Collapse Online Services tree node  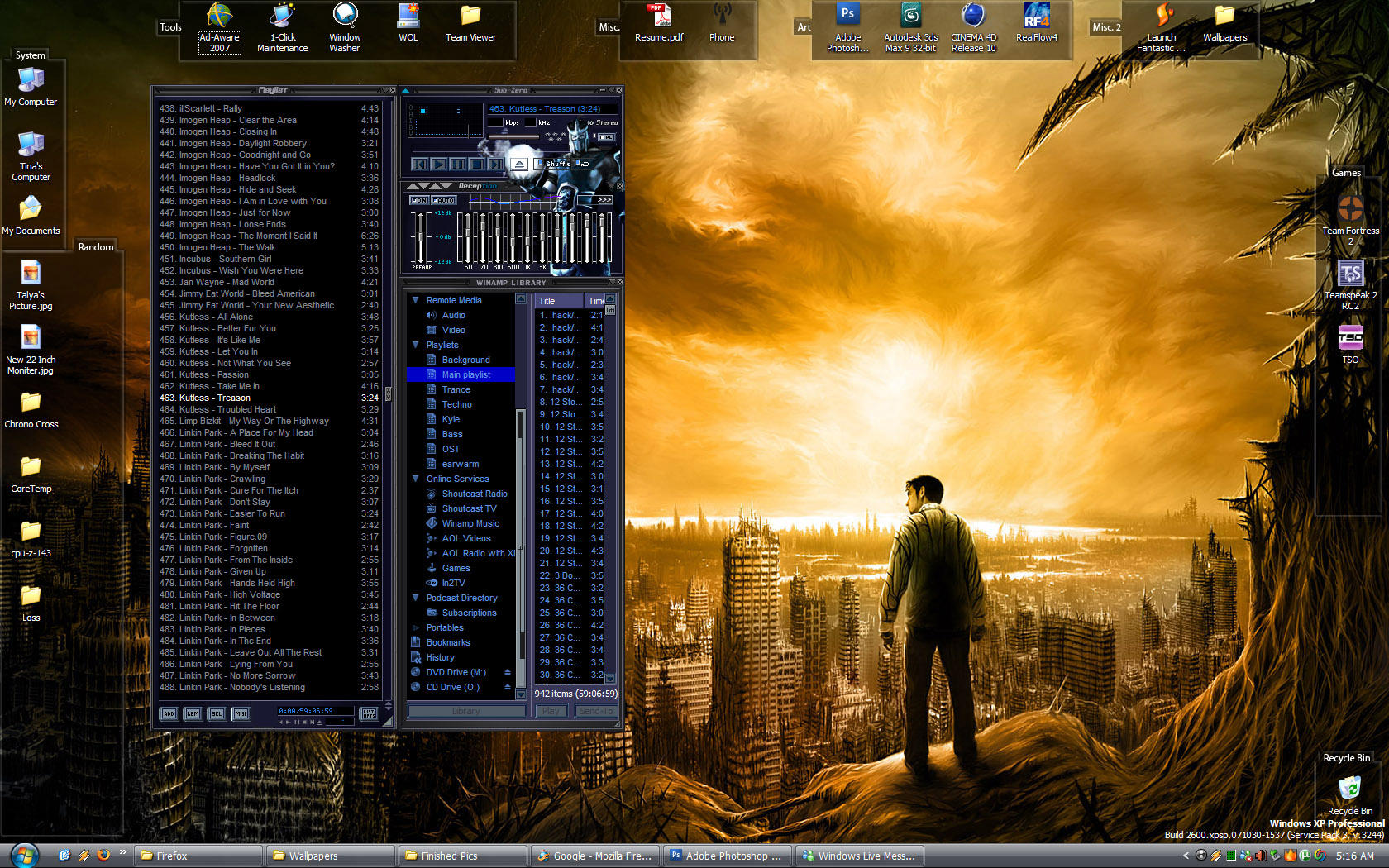click(x=415, y=479)
